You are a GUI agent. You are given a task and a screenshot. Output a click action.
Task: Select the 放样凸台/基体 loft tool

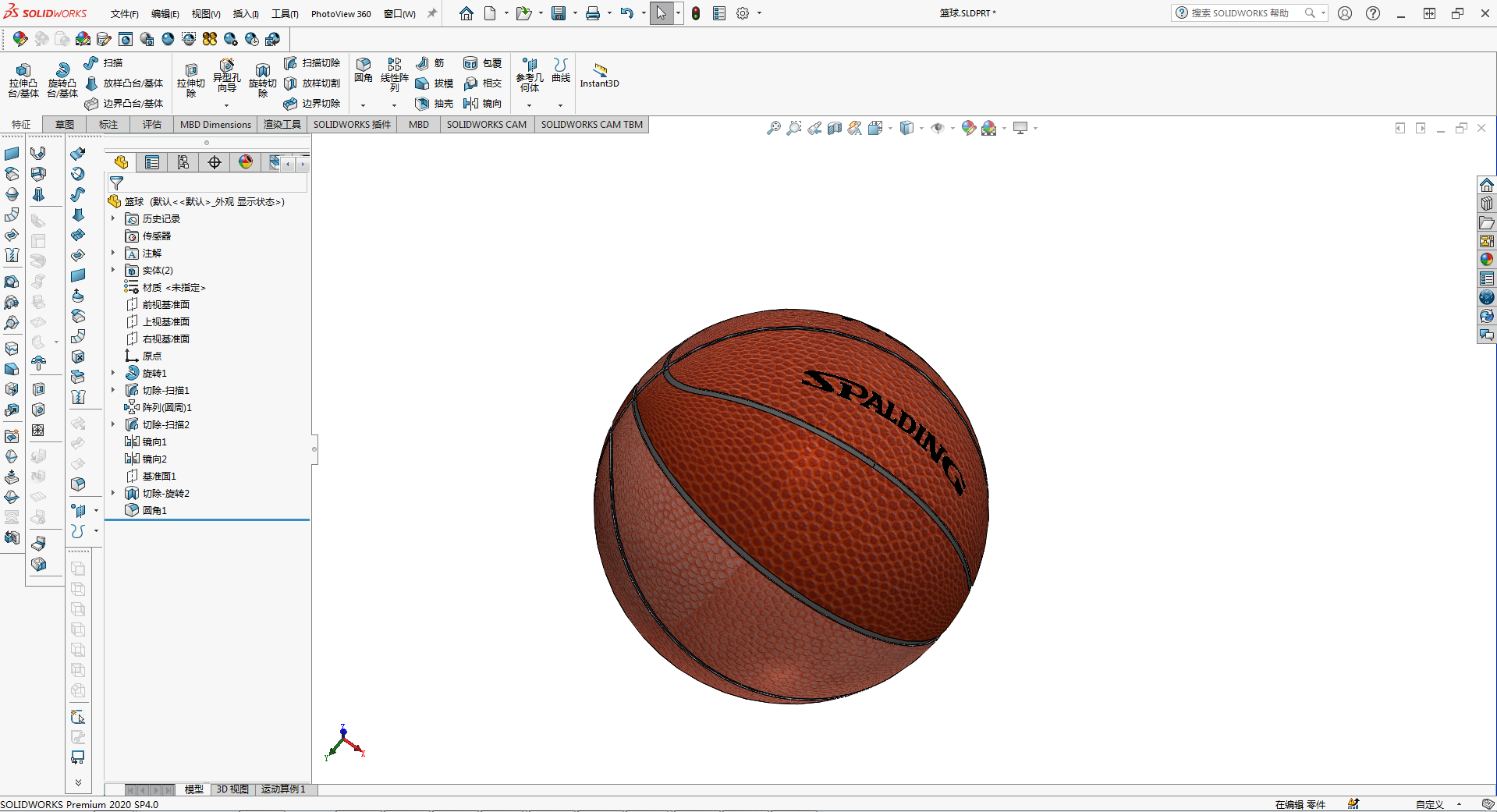pyautogui.click(x=124, y=83)
